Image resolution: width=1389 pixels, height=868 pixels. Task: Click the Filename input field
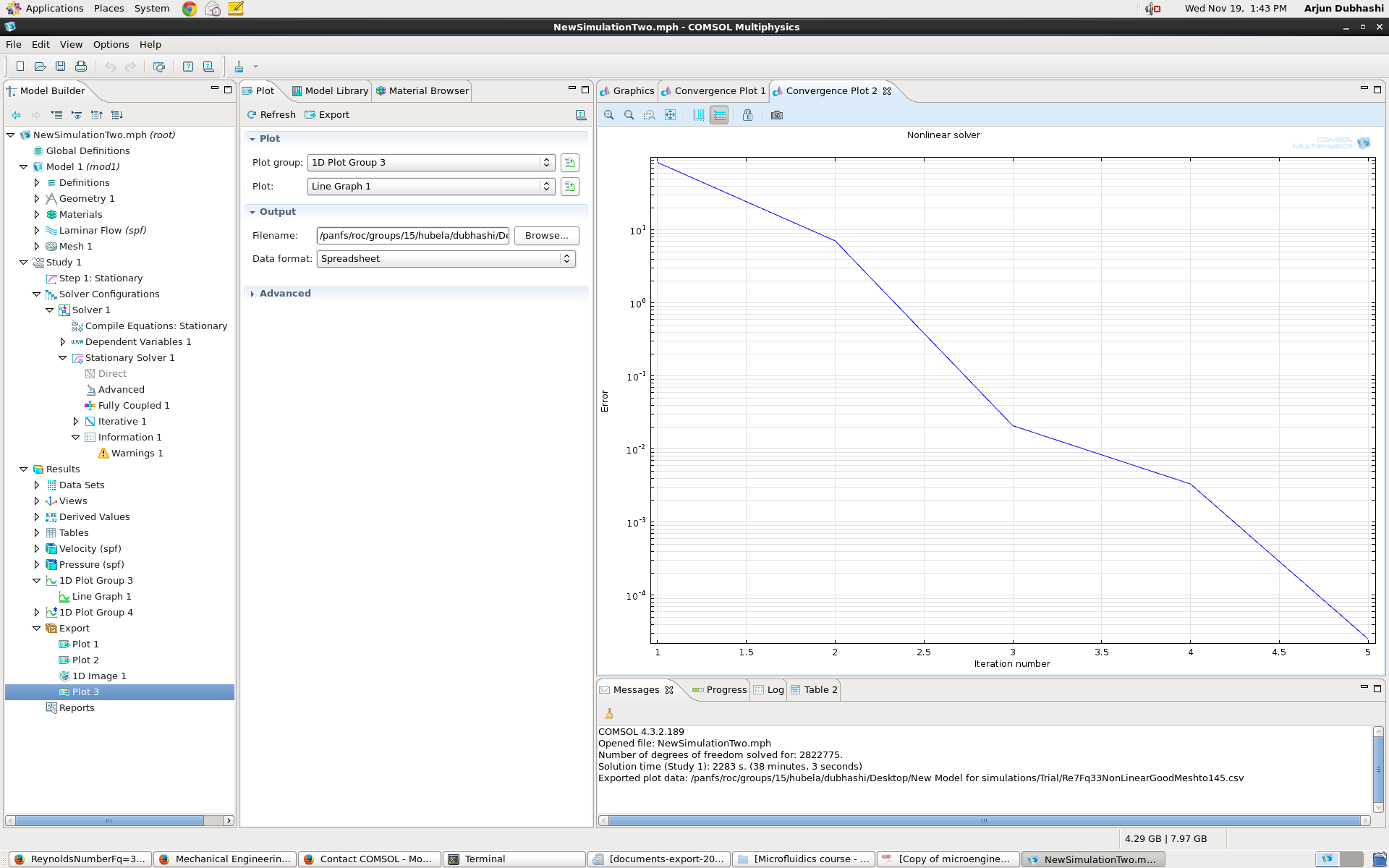pos(413,236)
